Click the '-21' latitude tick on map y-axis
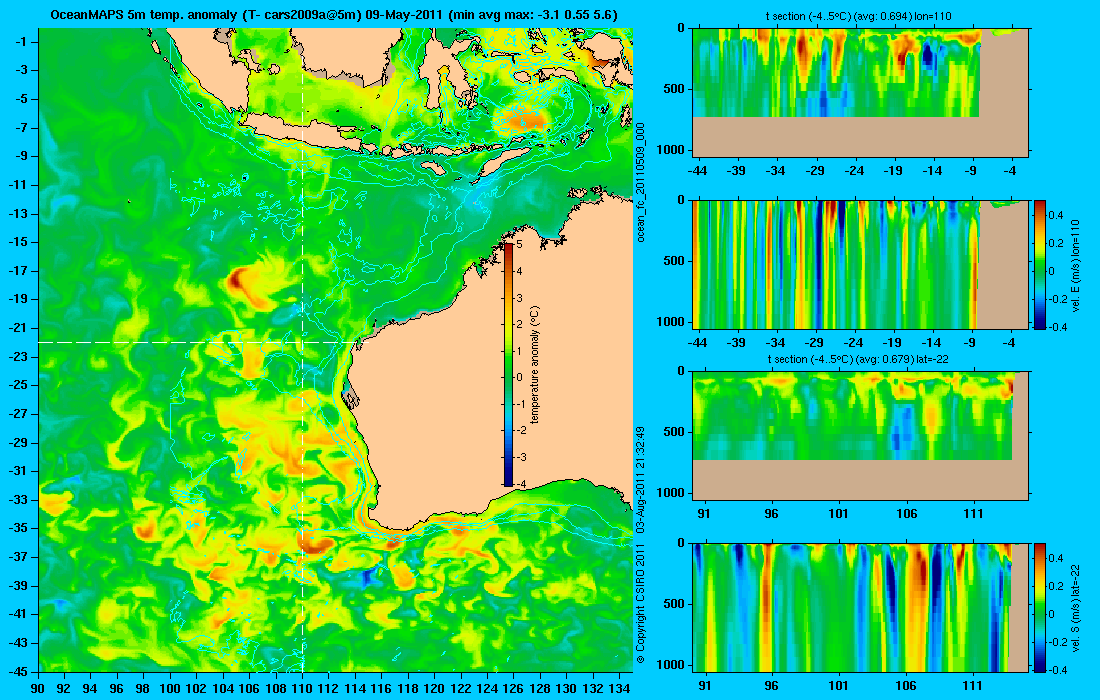Viewport: 1100px width, 700px height. click(18, 328)
